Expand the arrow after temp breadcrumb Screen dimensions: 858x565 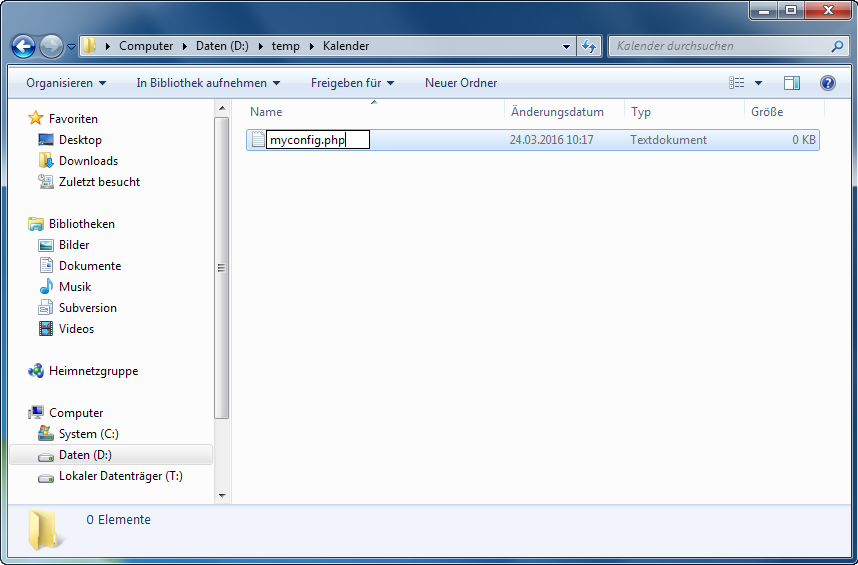click(x=312, y=46)
